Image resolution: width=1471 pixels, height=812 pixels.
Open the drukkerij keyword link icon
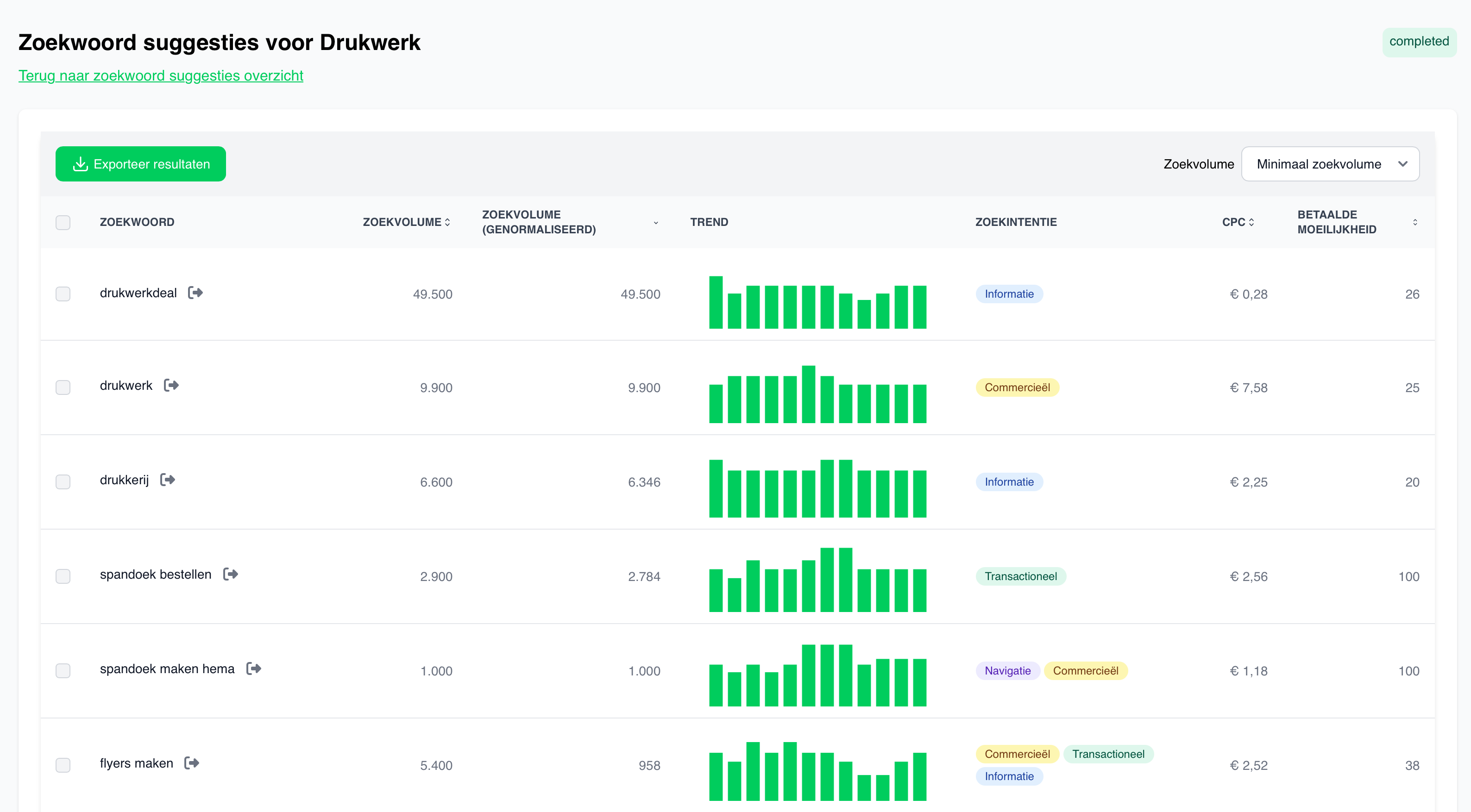click(x=168, y=479)
